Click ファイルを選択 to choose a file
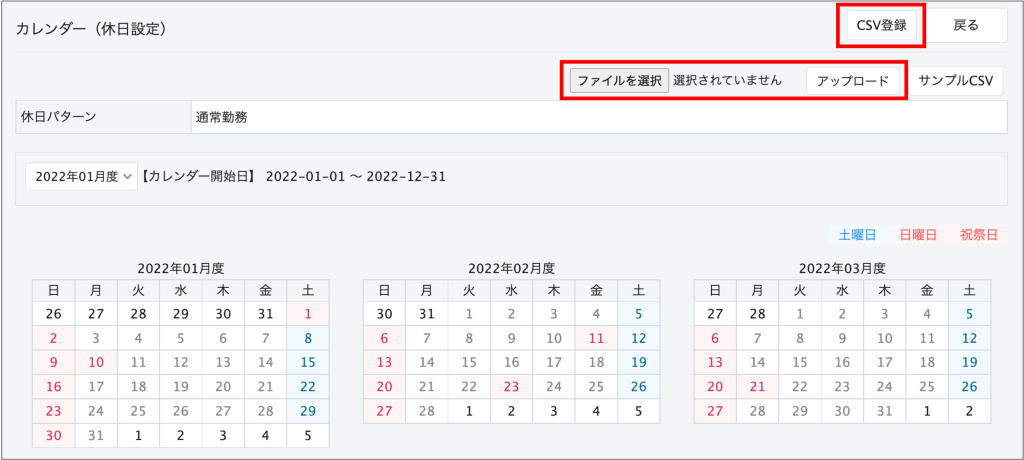1024x460 pixels. pyautogui.click(x=619, y=81)
